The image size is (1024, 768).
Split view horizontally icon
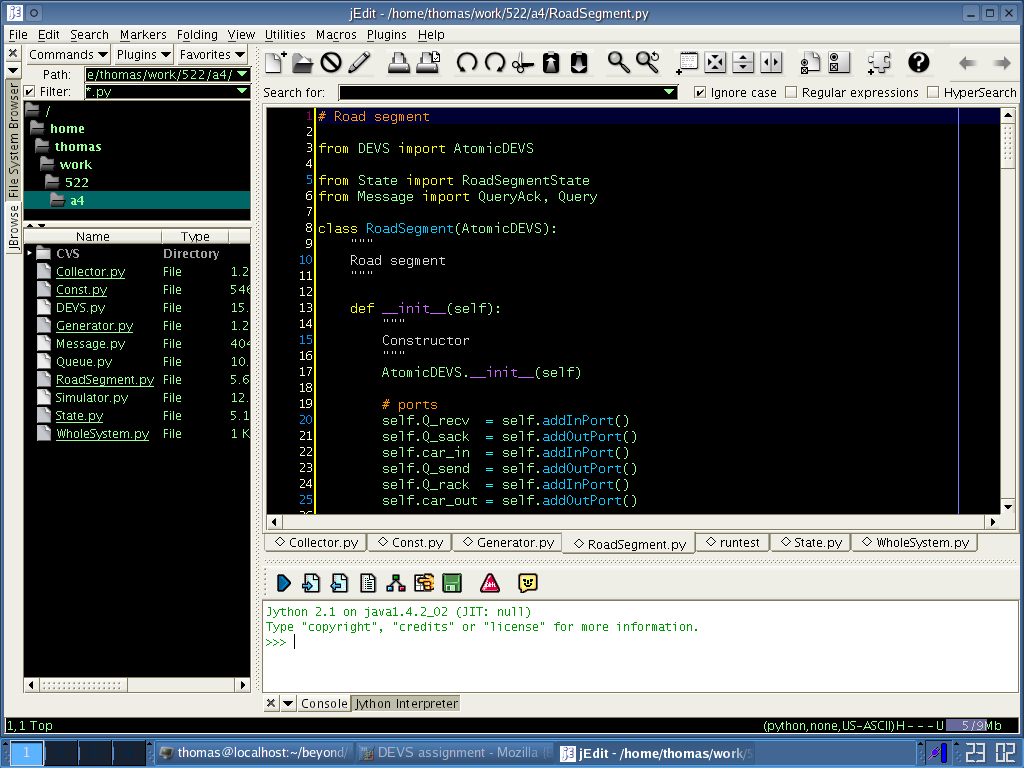click(x=743, y=62)
